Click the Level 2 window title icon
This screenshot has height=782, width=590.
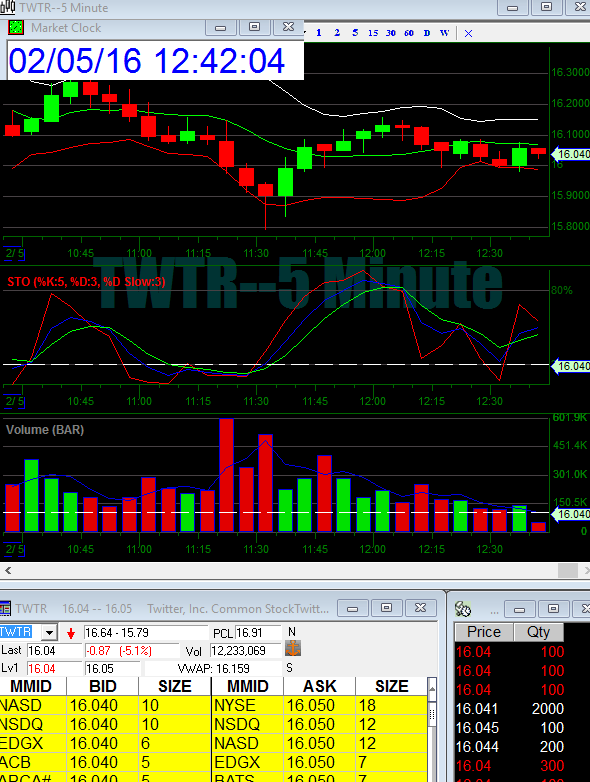coord(5,608)
